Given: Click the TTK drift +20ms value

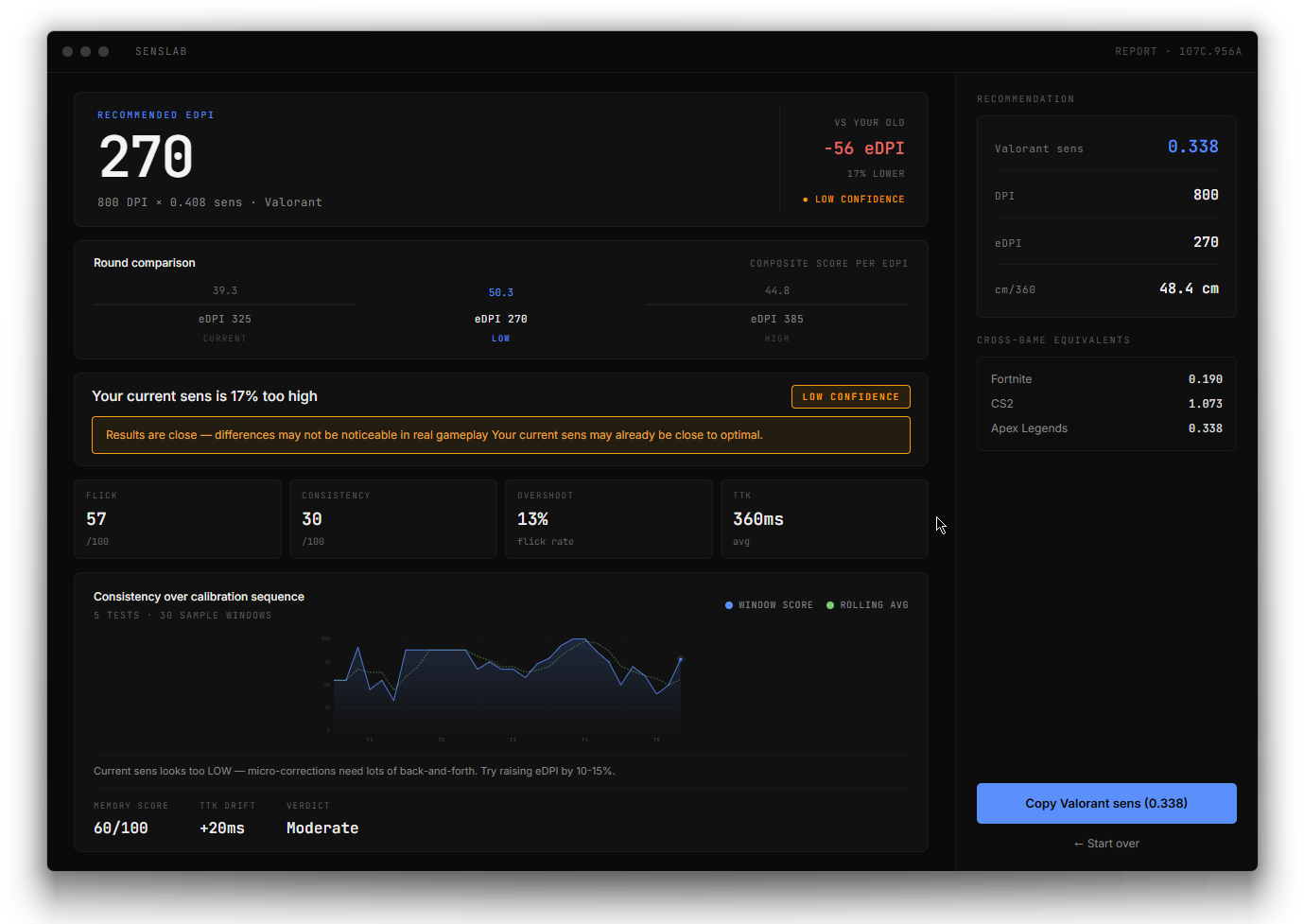Looking at the screenshot, I should (x=222, y=828).
